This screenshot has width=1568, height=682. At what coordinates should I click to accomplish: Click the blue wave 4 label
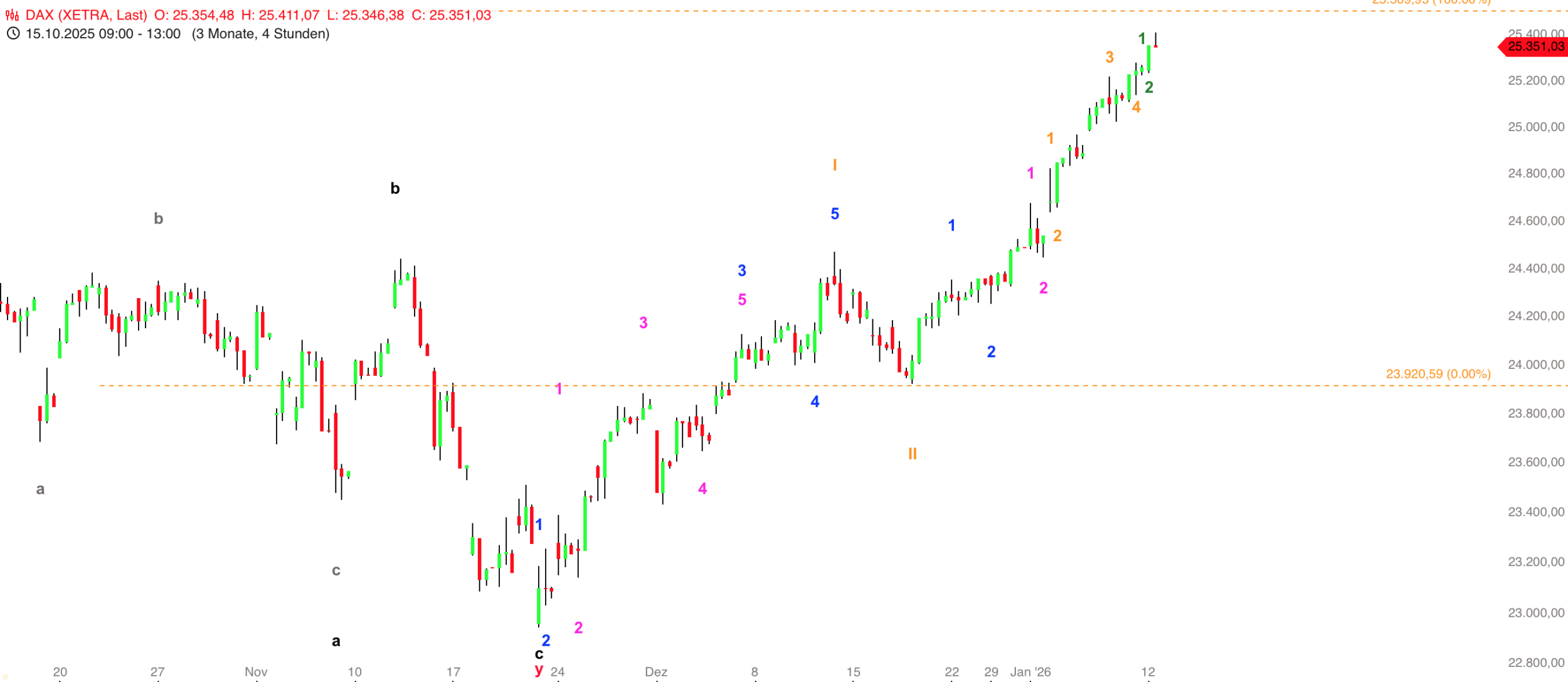[x=815, y=402]
